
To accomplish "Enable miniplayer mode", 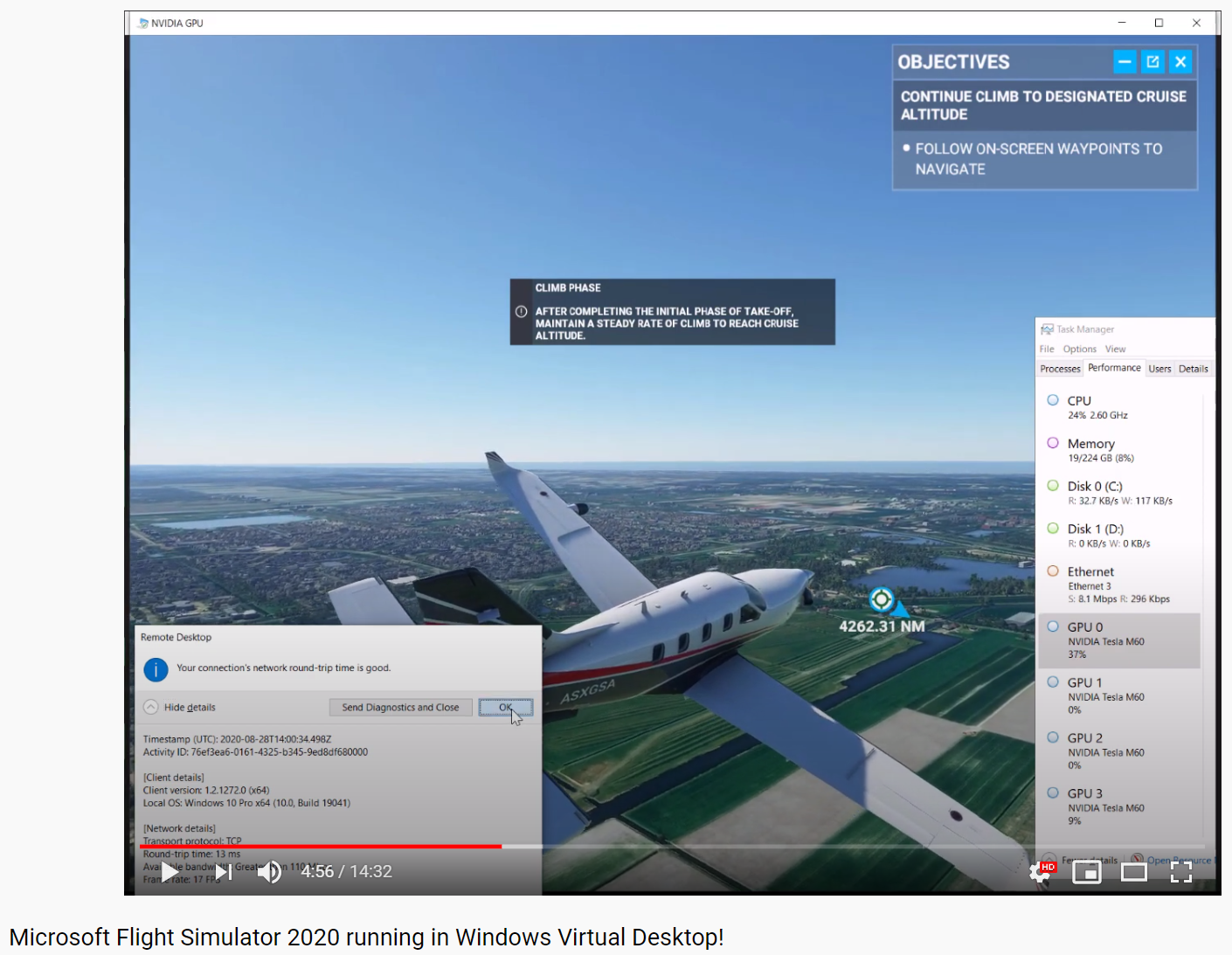I will click(x=1086, y=871).
